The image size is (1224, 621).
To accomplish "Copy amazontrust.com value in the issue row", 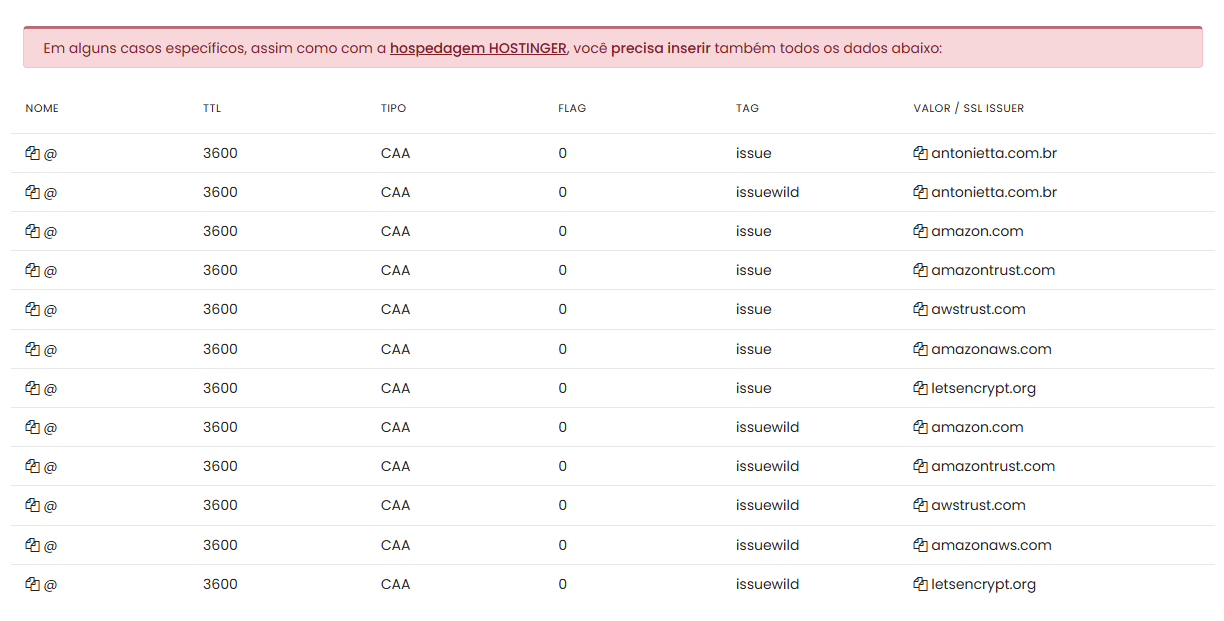I will [x=920, y=270].
